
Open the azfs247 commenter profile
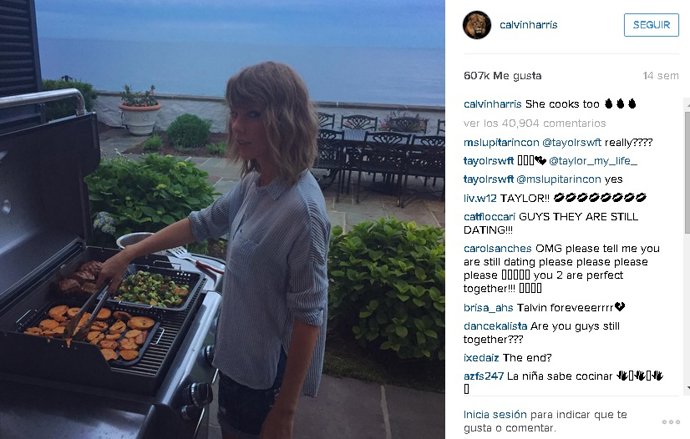click(483, 376)
